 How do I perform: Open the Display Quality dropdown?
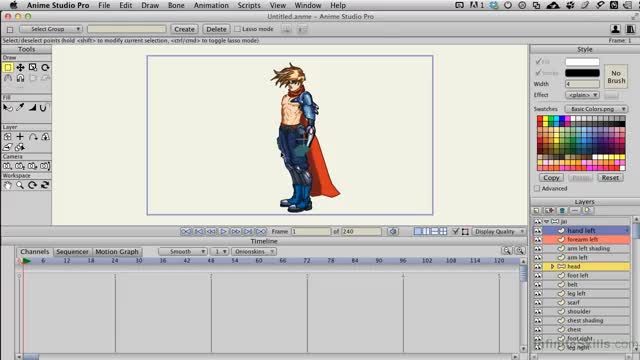[498, 231]
